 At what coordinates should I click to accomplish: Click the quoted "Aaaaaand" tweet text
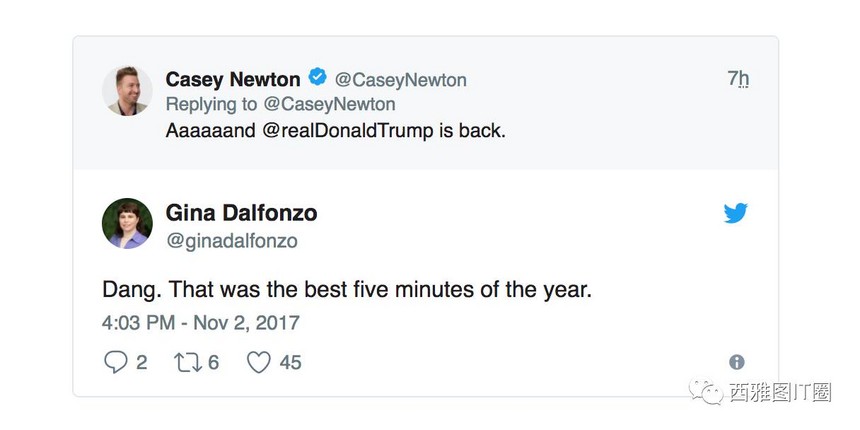tap(212, 131)
